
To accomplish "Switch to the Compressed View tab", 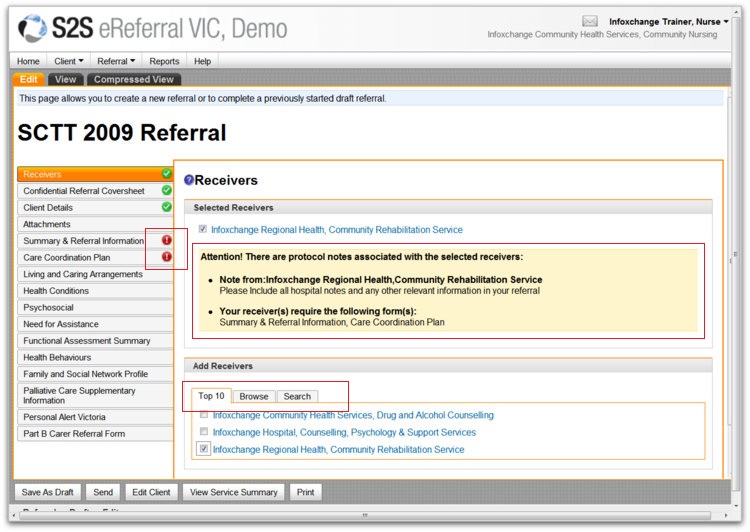I will click(135, 80).
